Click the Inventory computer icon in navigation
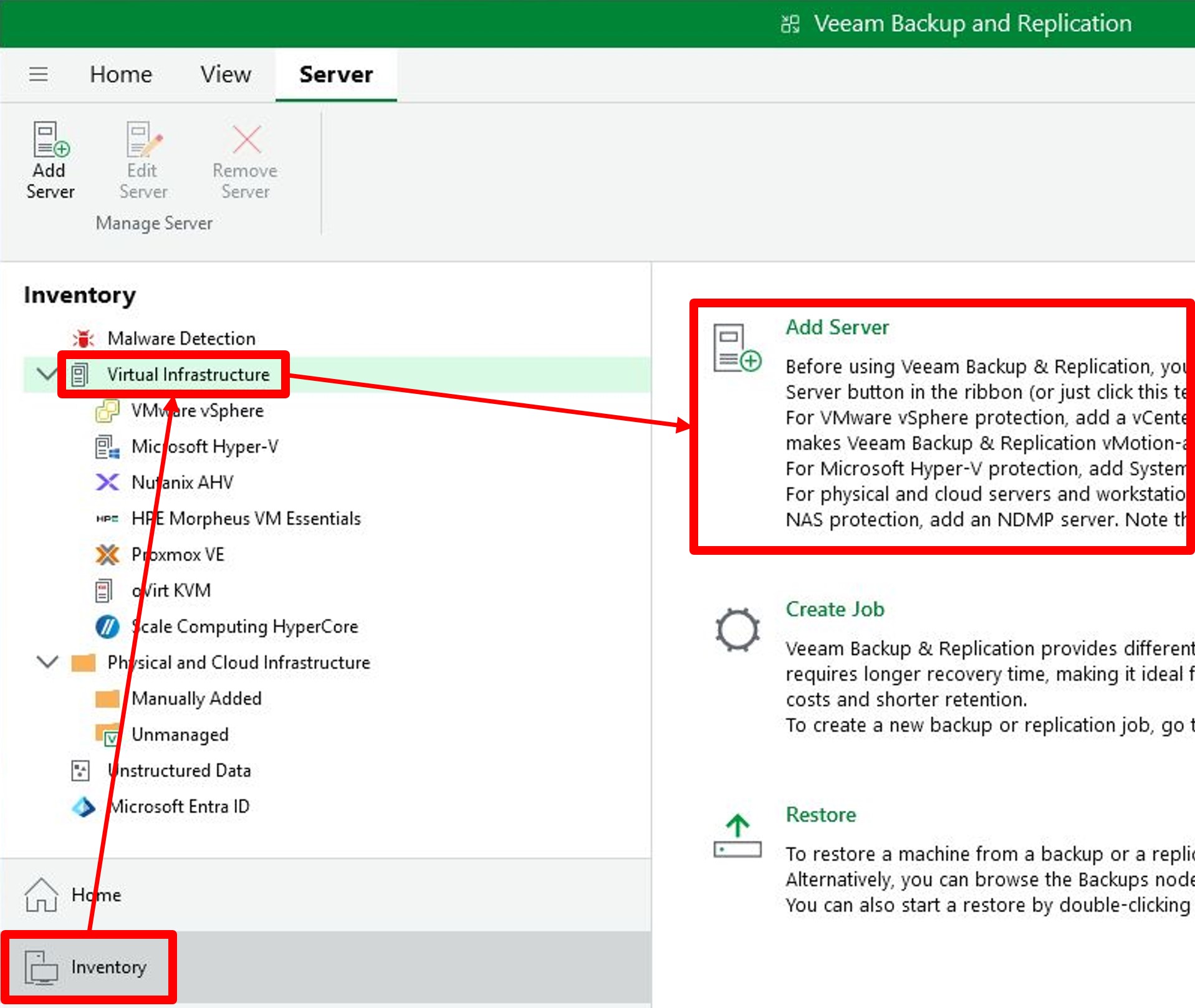 [41, 967]
